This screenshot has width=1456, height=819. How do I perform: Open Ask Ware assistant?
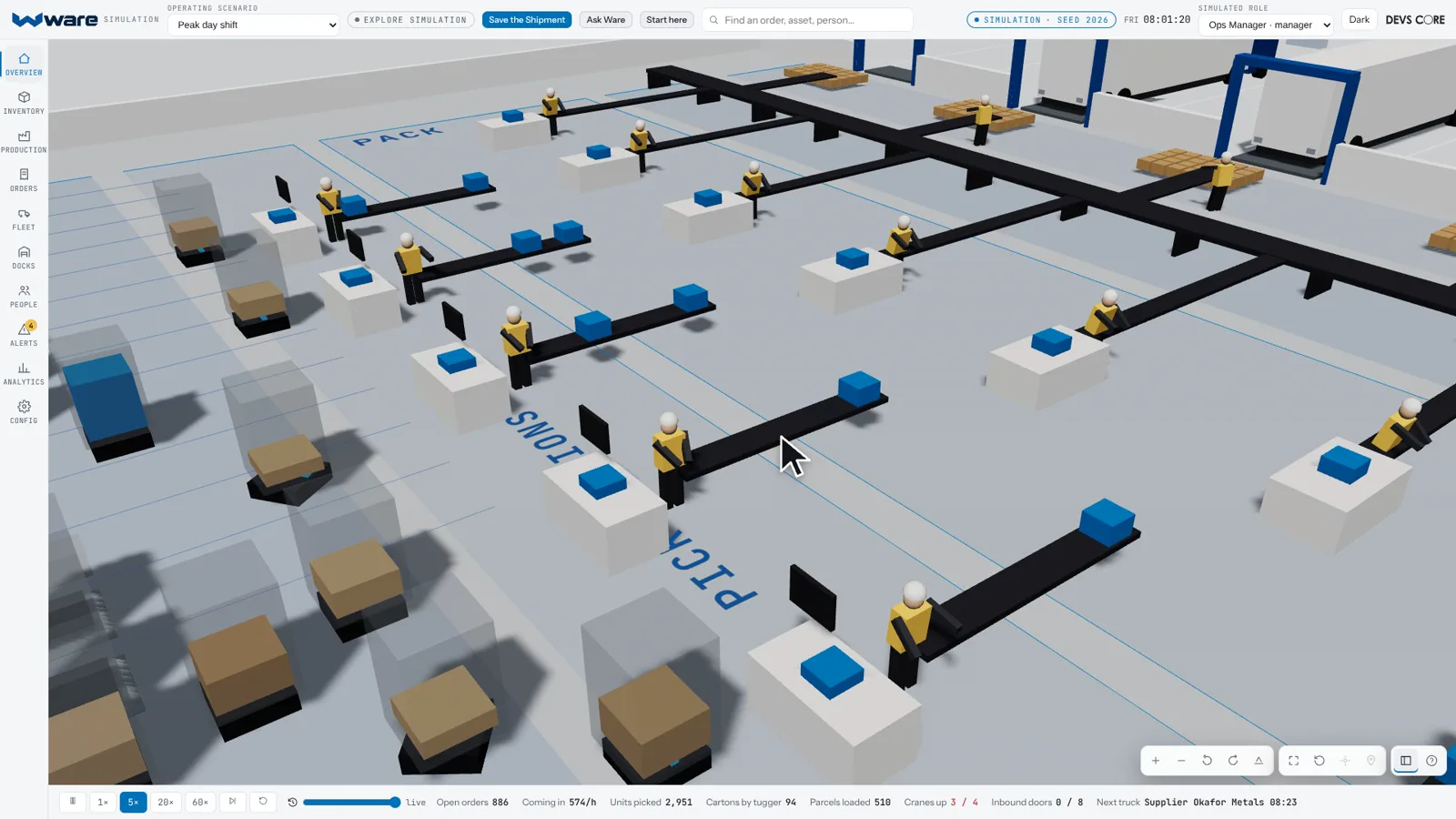[x=606, y=20]
